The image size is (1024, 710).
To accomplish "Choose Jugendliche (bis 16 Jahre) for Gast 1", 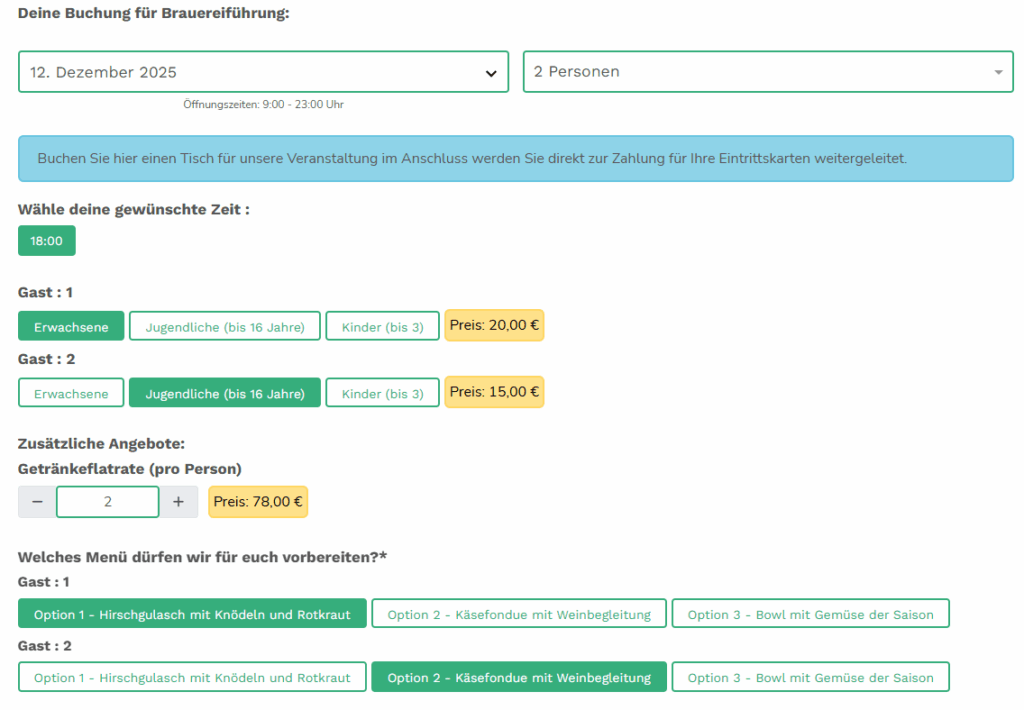I will (x=225, y=326).
